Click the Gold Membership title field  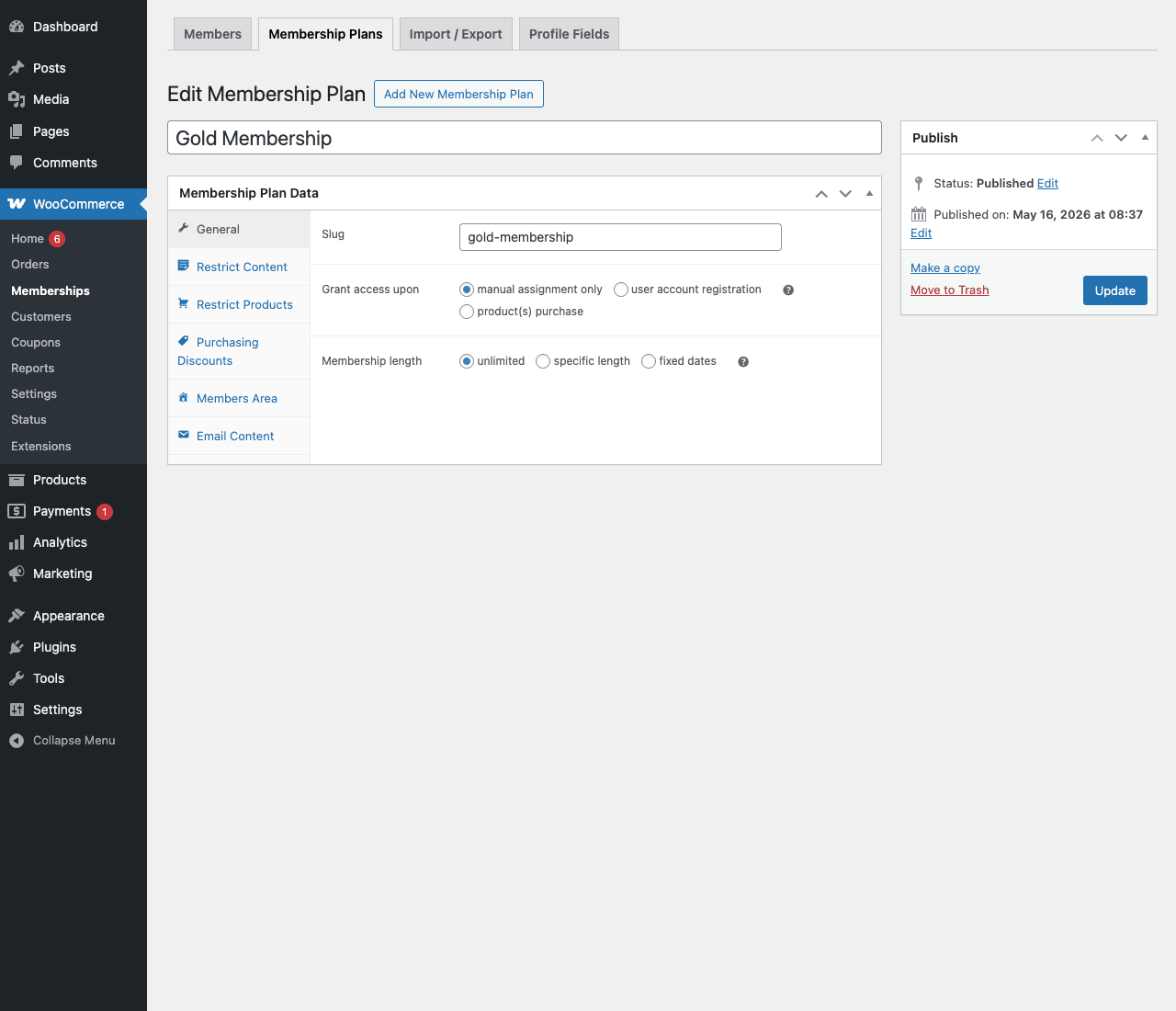[x=525, y=138]
